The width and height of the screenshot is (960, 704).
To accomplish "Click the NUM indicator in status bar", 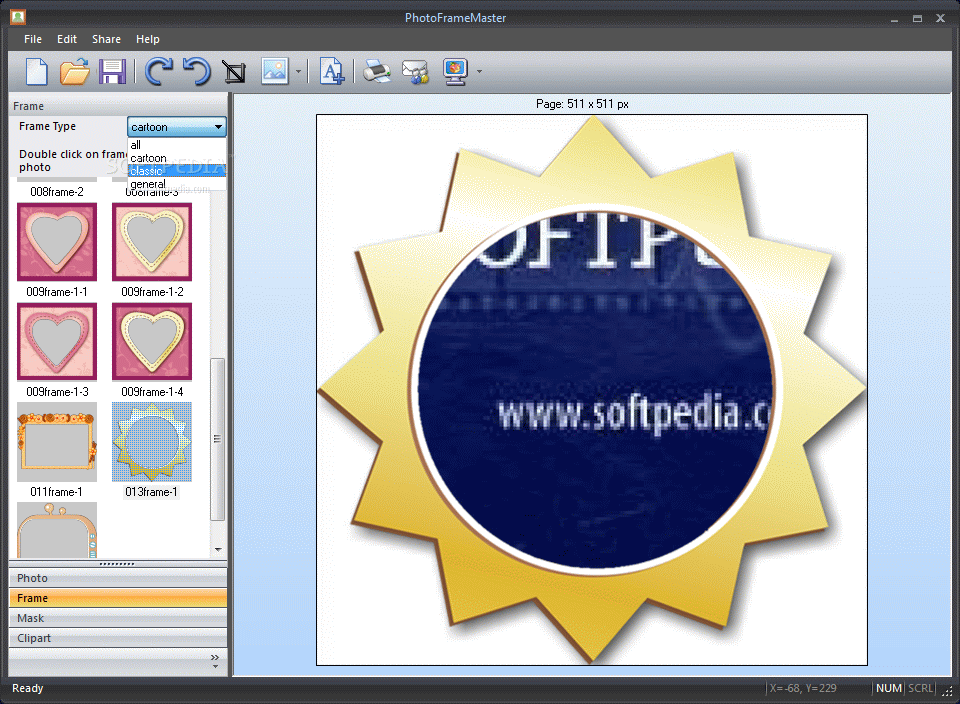I will coord(888,688).
